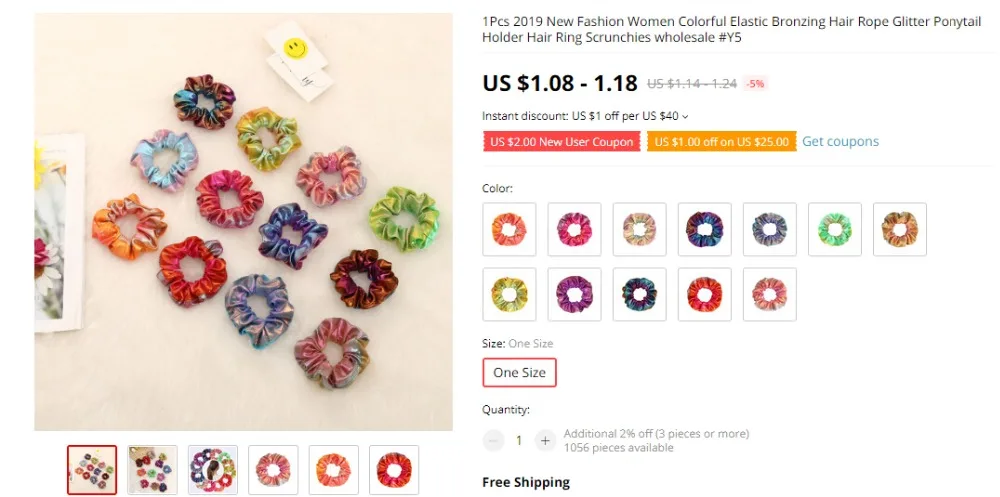Choose the brown bronze scrunchie color swatch

tap(899, 230)
